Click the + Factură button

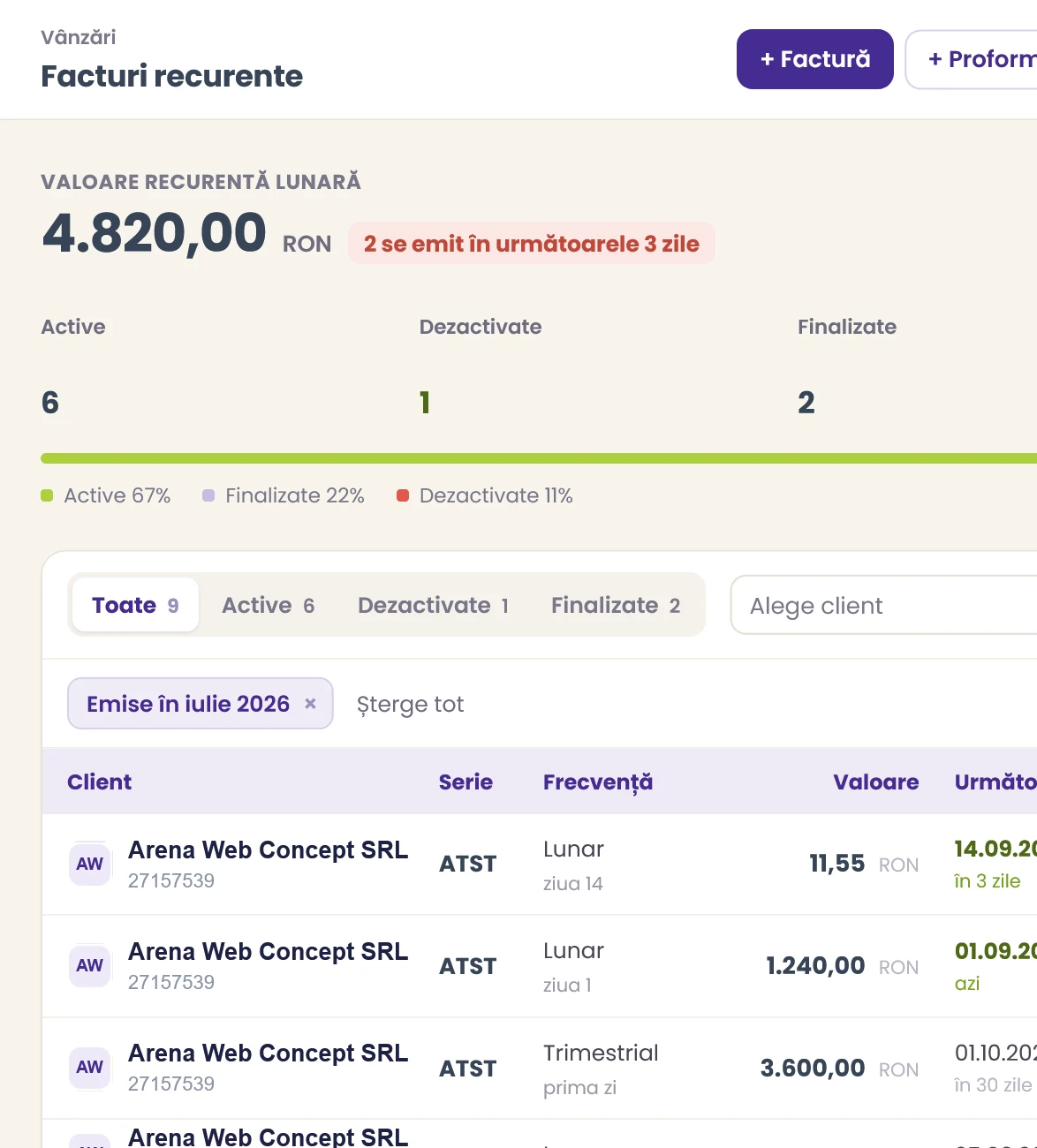tap(814, 59)
